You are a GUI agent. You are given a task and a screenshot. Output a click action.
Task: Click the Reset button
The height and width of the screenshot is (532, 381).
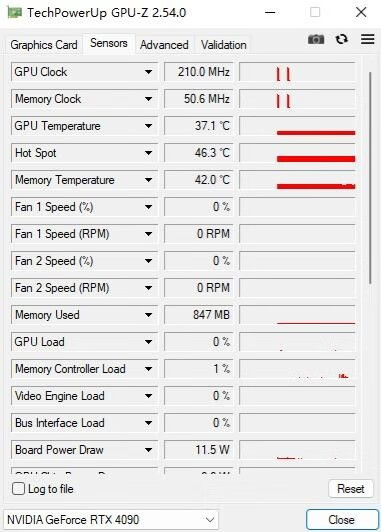point(351,489)
